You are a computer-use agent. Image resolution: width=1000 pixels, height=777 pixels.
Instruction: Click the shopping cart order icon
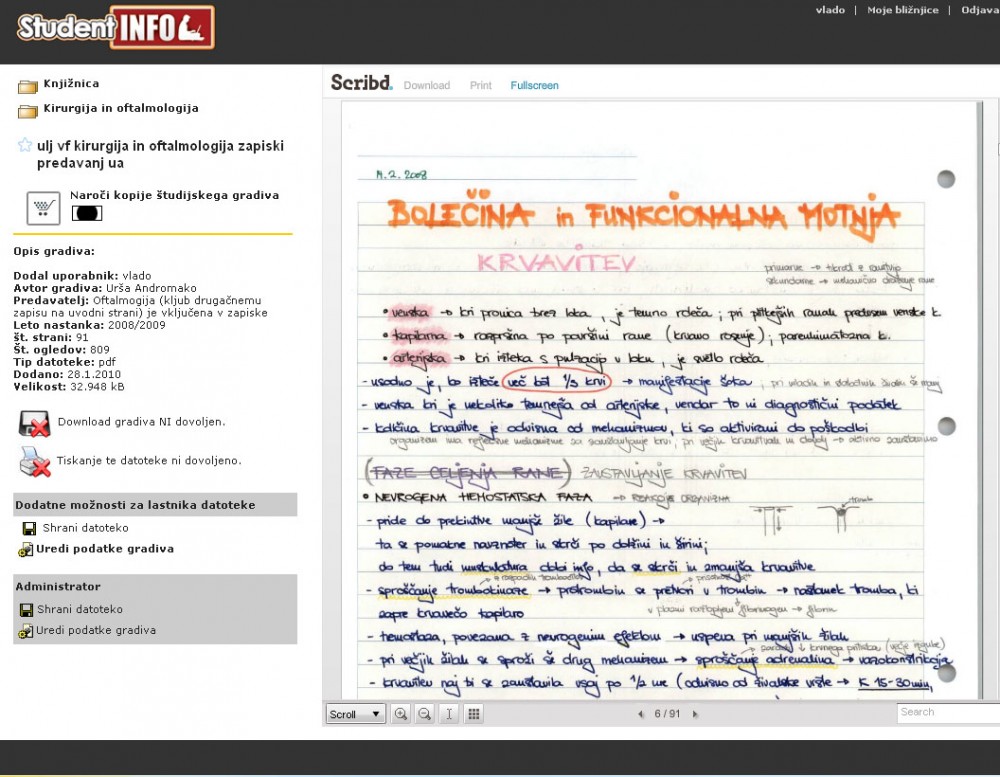42,208
